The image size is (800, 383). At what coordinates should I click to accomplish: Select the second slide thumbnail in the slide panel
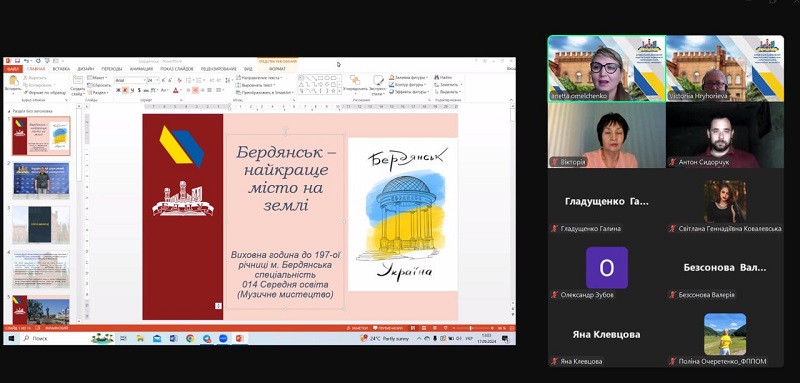point(41,180)
